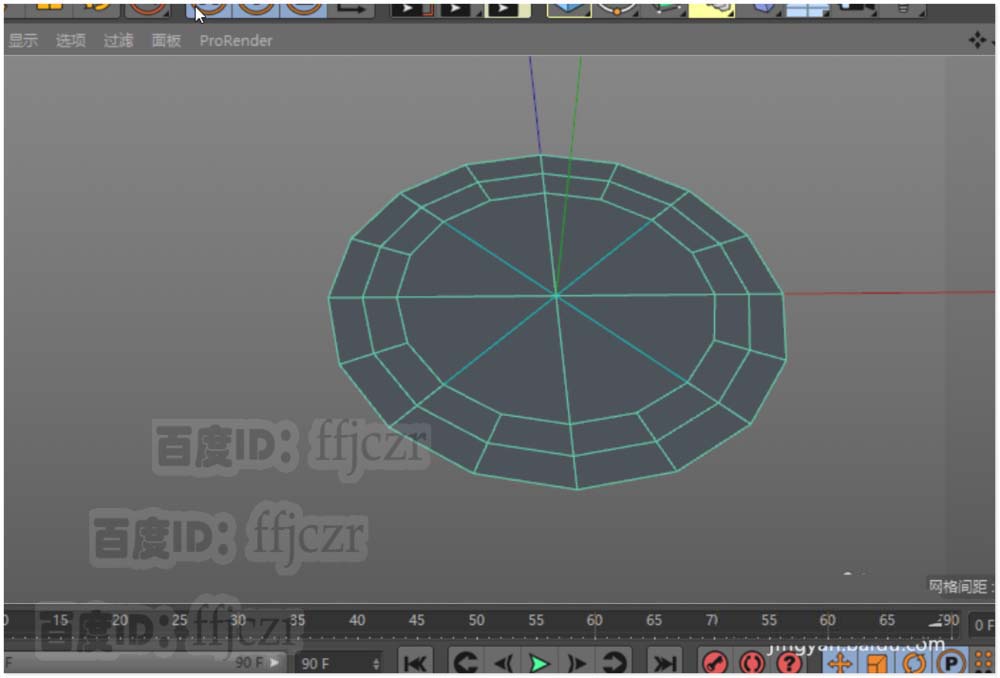Viewport: 1000px width, 678px height.
Task: Go to the end of the animation
Action: point(663,663)
